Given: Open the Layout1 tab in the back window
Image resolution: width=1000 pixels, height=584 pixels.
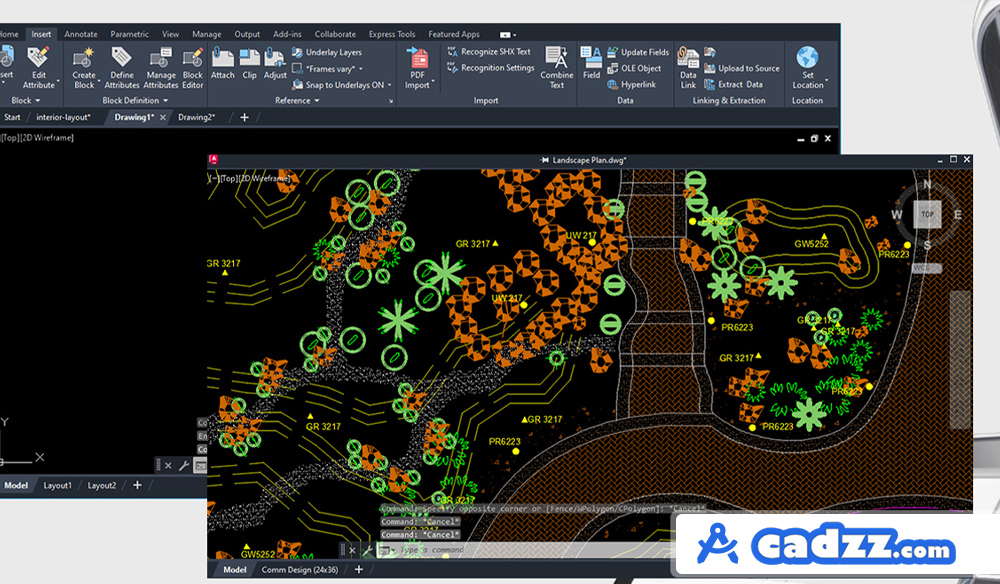Looking at the screenshot, I should (x=57, y=485).
